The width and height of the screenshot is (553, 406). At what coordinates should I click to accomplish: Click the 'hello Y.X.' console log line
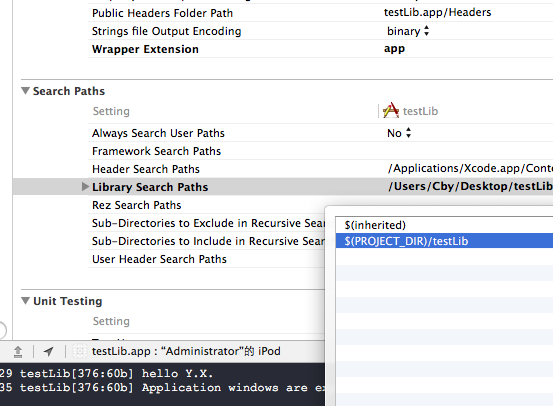(177, 374)
